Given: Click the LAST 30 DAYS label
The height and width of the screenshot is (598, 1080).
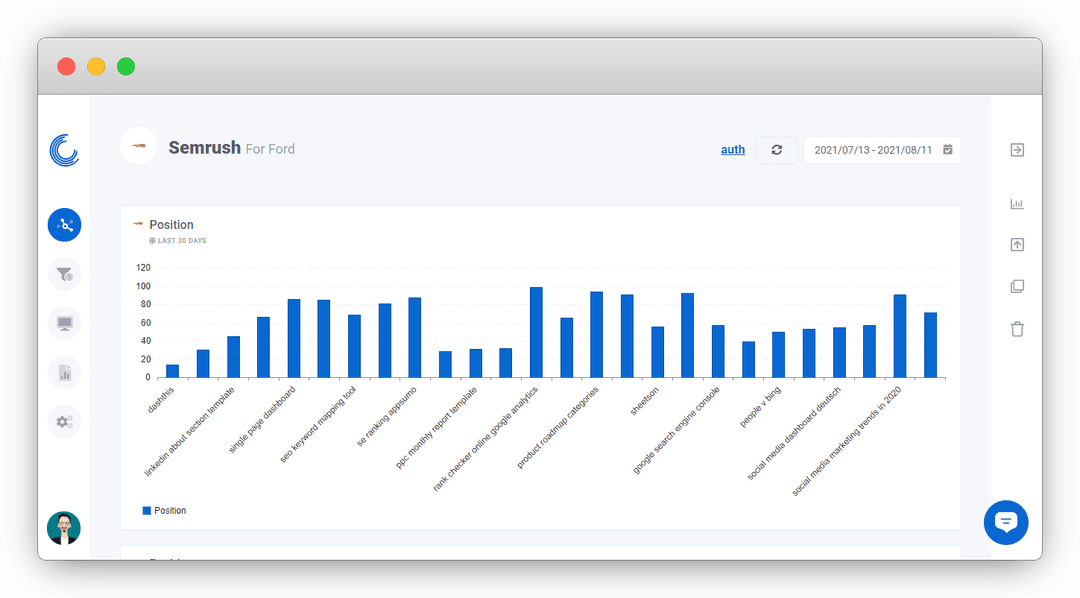Looking at the screenshot, I should coord(182,240).
